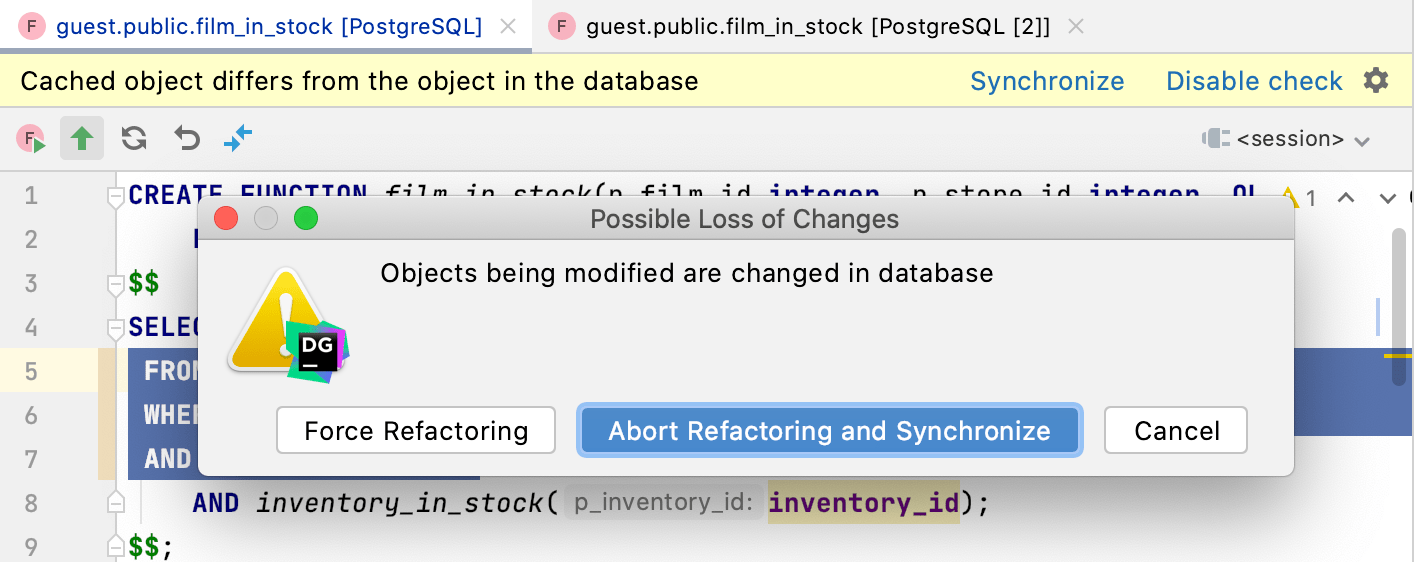Run the routine with the F play icon
This screenshot has width=1414, height=562.
[x=31, y=139]
